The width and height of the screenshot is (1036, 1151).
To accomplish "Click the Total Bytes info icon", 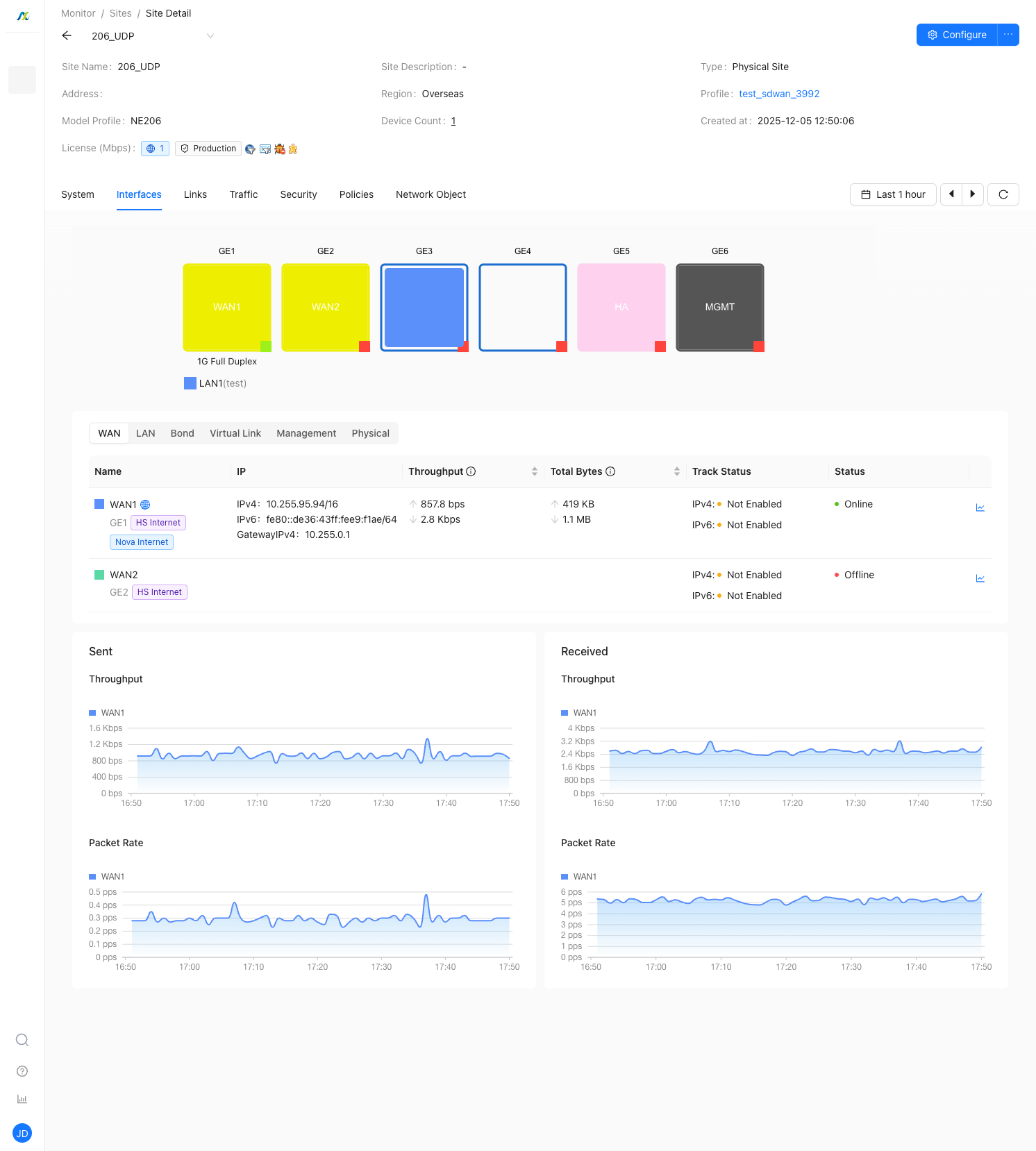I will [x=610, y=471].
